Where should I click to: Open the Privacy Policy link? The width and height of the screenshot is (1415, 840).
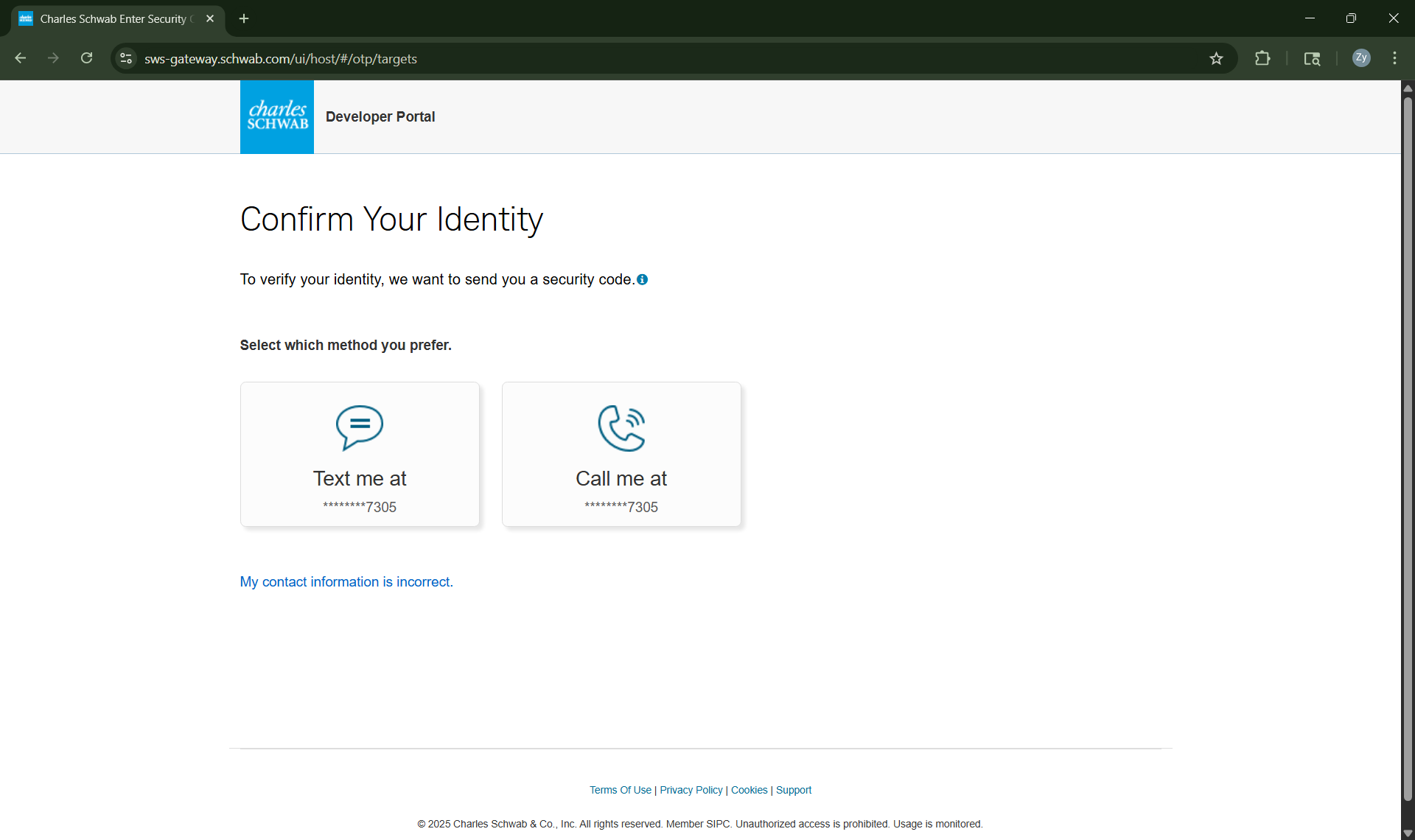click(x=691, y=789)
